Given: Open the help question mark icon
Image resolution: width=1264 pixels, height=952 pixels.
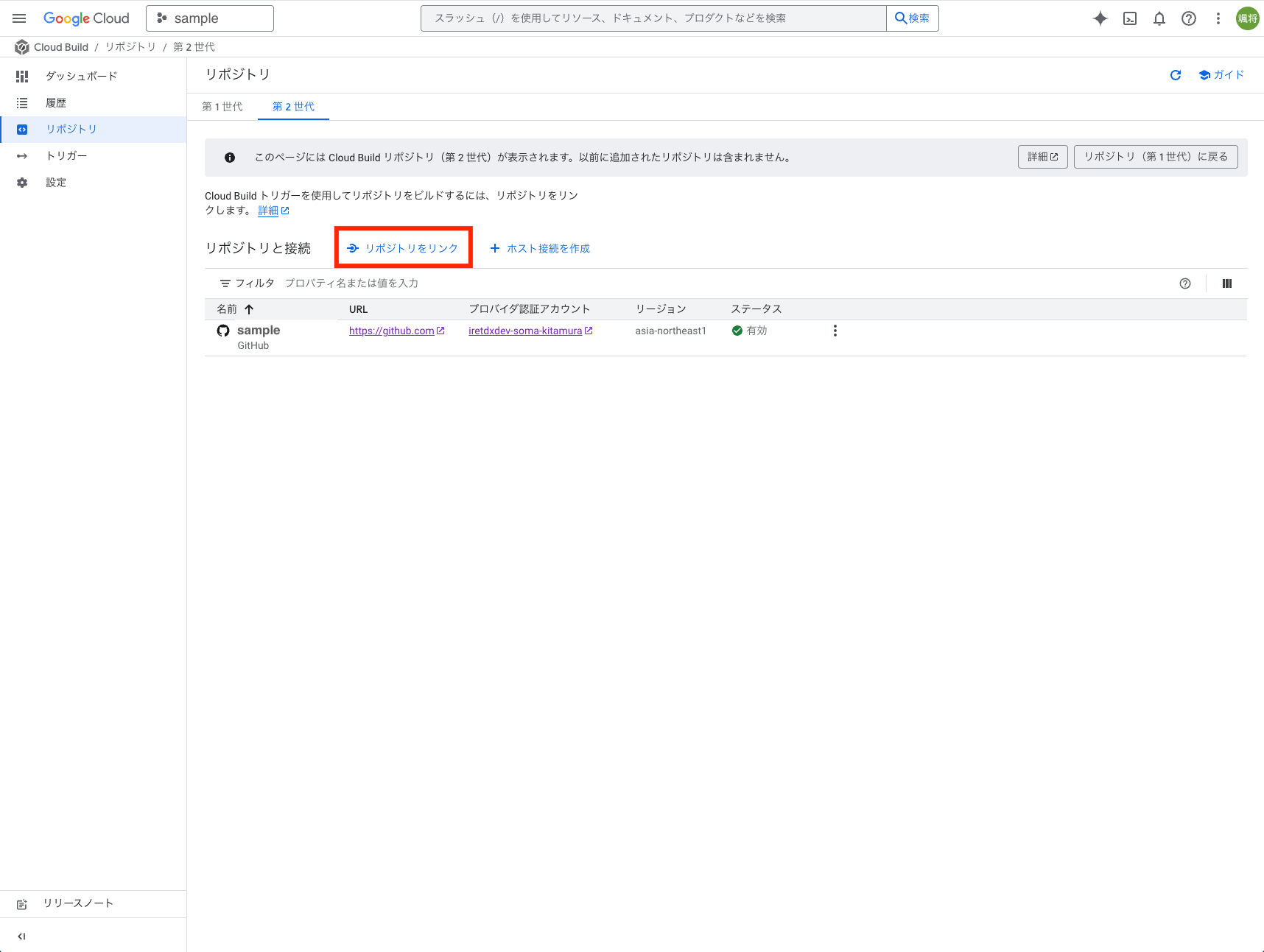Looking at the screenshot, I should (1189, 18).
